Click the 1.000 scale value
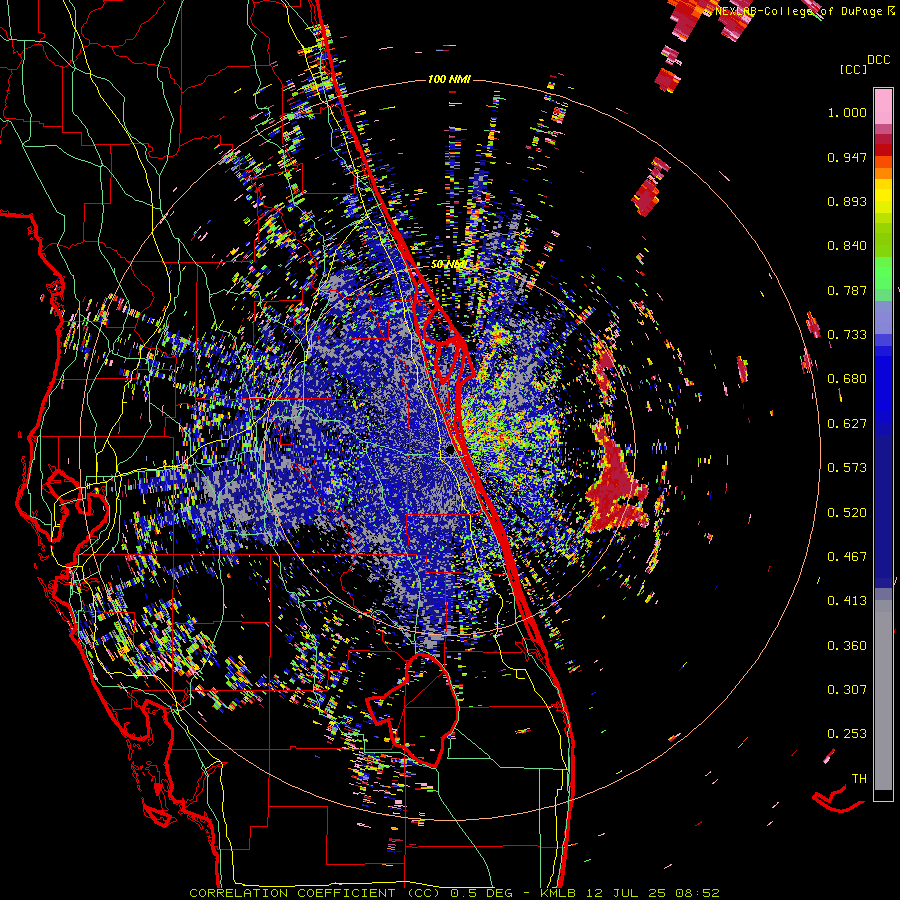Image resolution: width=900 pixels, height=900 pixels. [x=847, y=112]
